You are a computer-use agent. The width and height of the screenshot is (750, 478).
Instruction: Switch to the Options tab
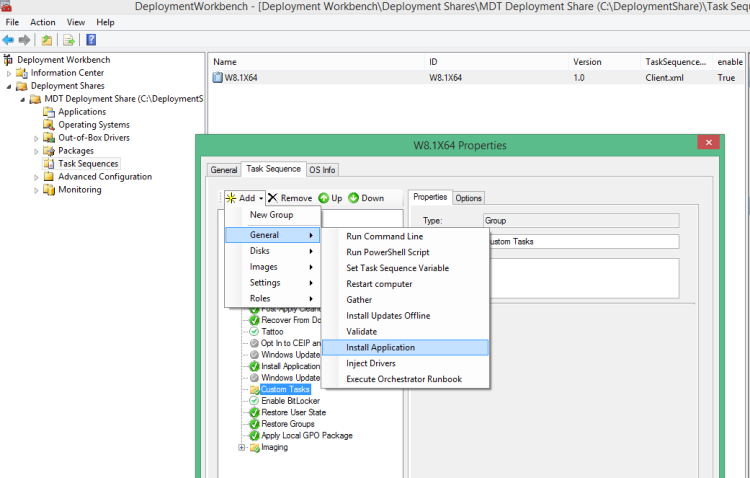tap(469, 198)
